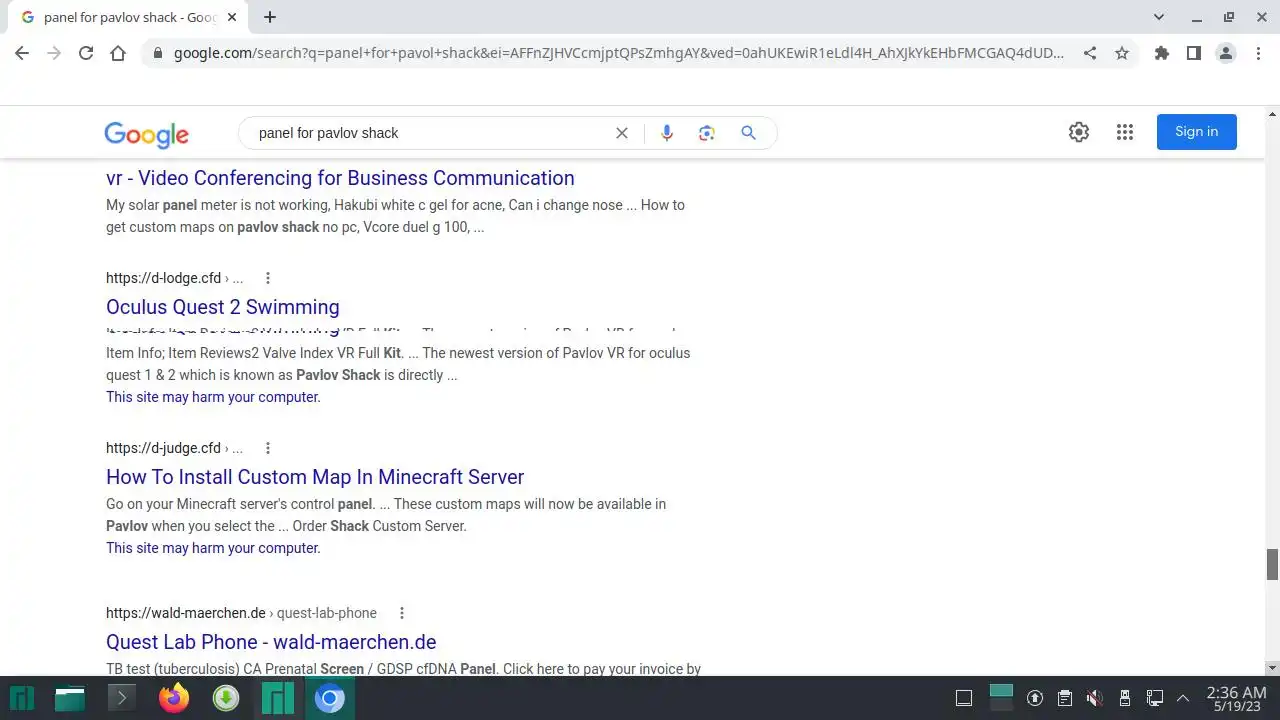Click the https://wald-maerchen.de URL text
The height and width of the screenshot is (720, 1280).
point(186,613)
